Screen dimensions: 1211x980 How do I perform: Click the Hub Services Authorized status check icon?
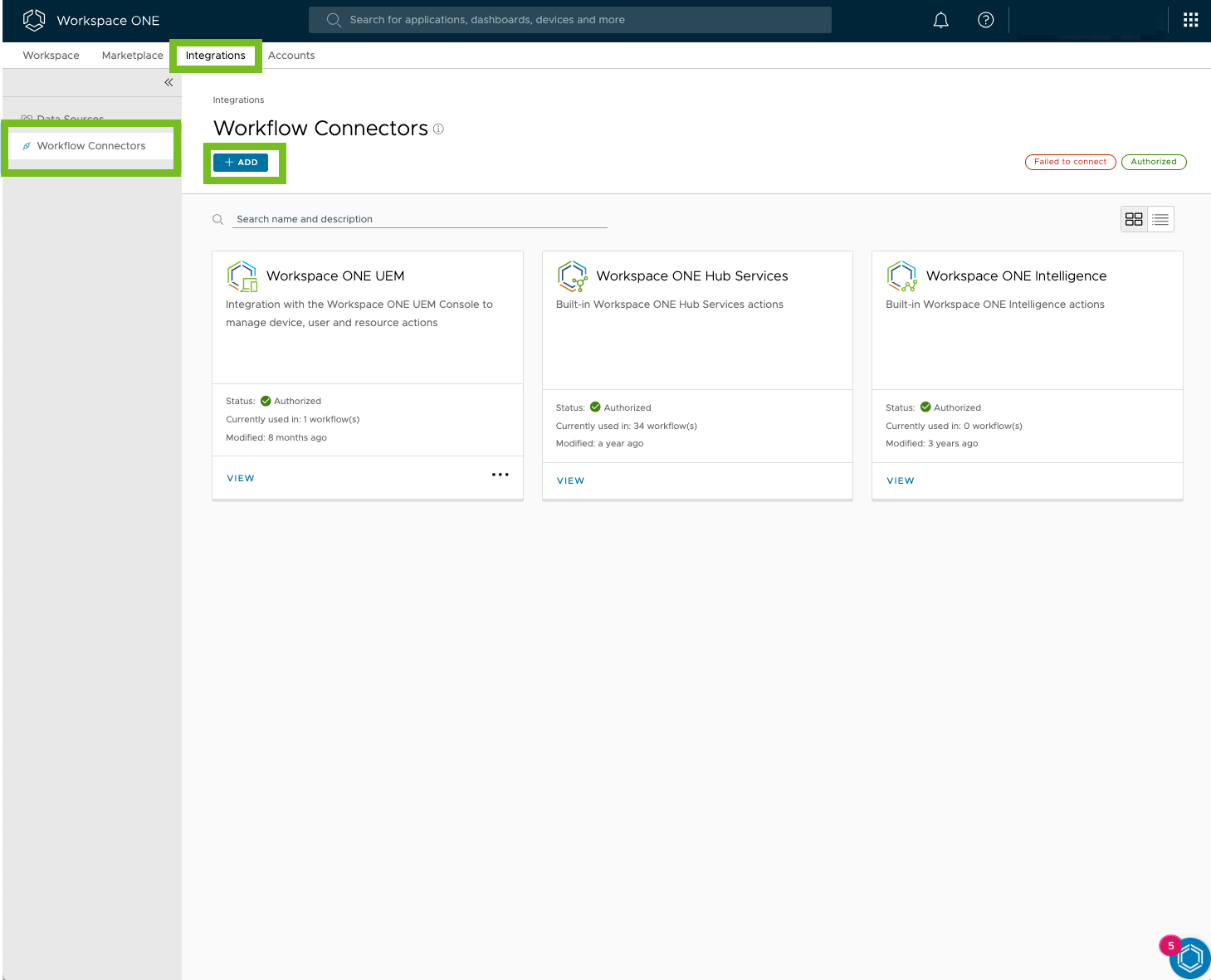click(595, 407)
